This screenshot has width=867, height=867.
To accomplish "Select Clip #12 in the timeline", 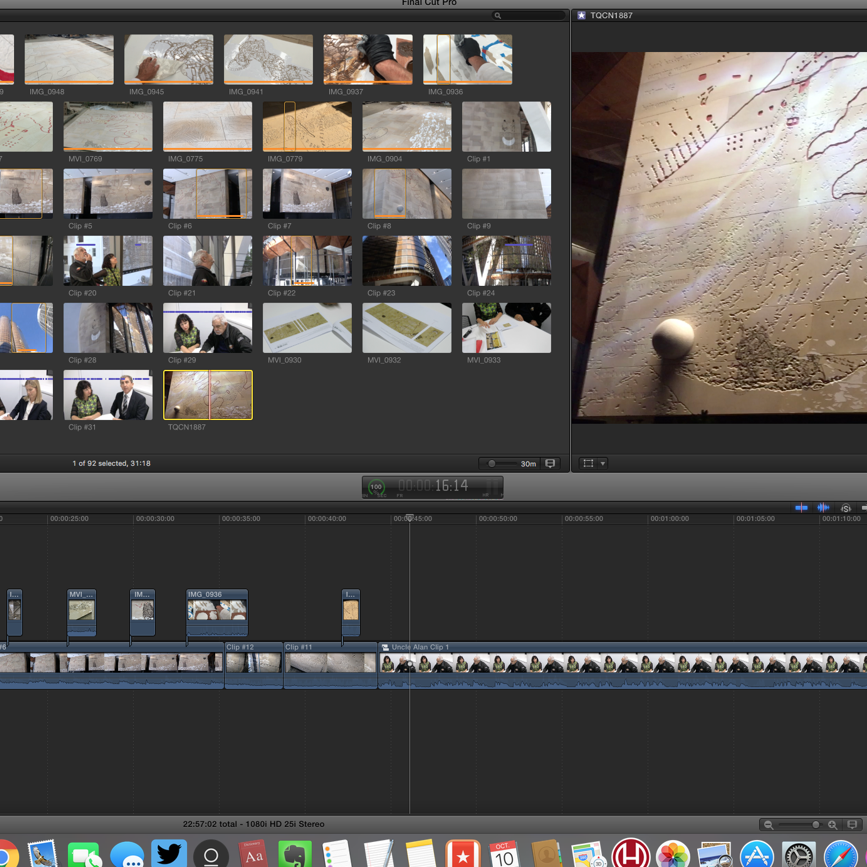I will [x=254, y=665].
